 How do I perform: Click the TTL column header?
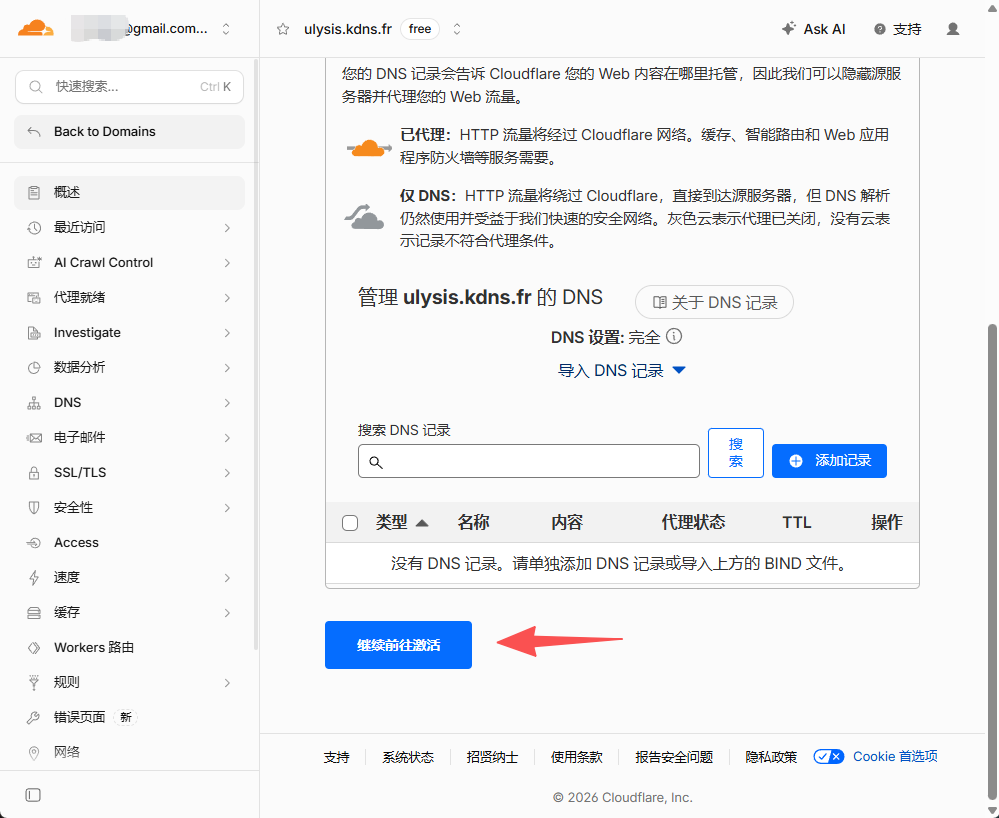[x=796, y=522]
